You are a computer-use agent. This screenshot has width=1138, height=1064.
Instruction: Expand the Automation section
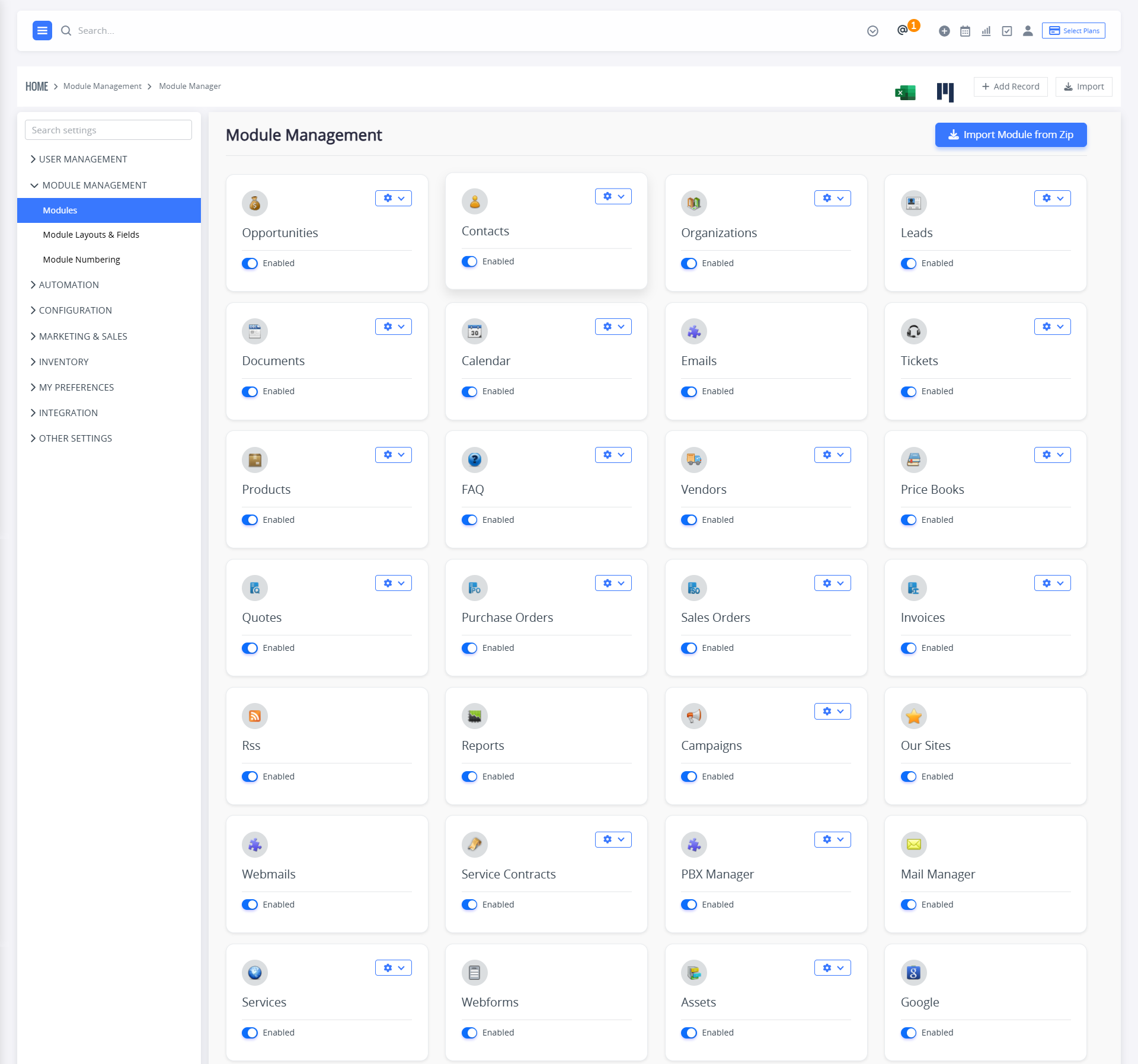pyautogui.click(x=65, y=285)
